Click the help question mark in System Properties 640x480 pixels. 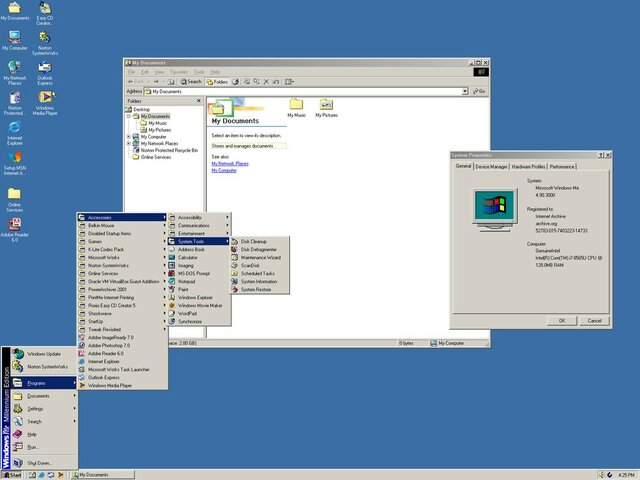[x=601, y=156]
